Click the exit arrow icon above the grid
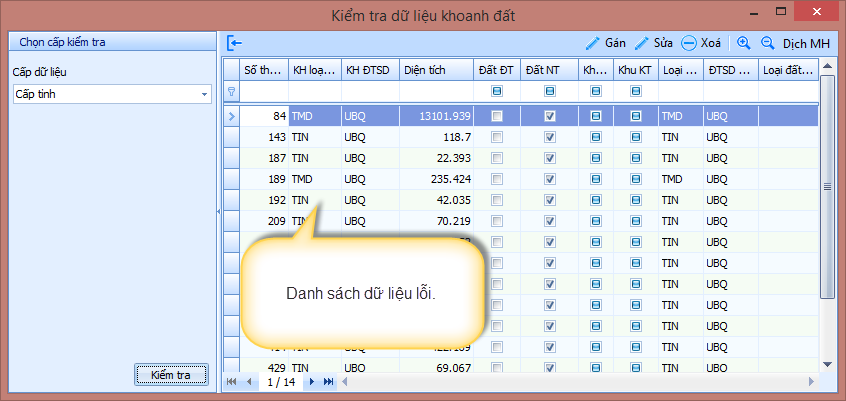This screenshot has height=401, width=846. click(x=235, y=43)
